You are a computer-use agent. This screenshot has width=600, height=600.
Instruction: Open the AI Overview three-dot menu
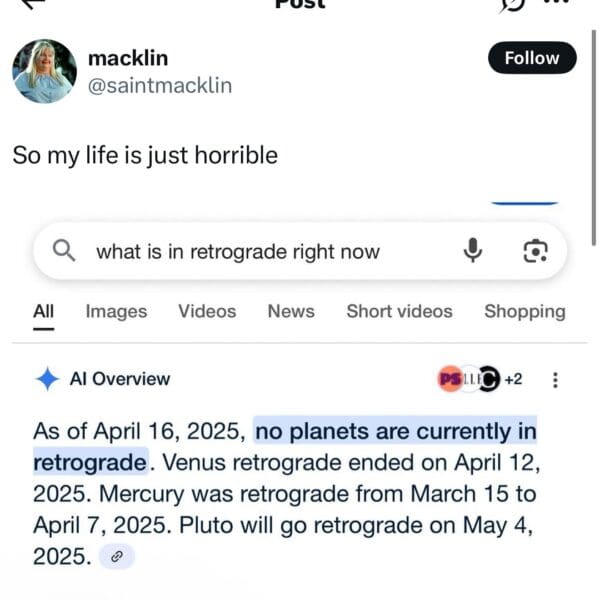pyautogui.click(x=556, y=380)
